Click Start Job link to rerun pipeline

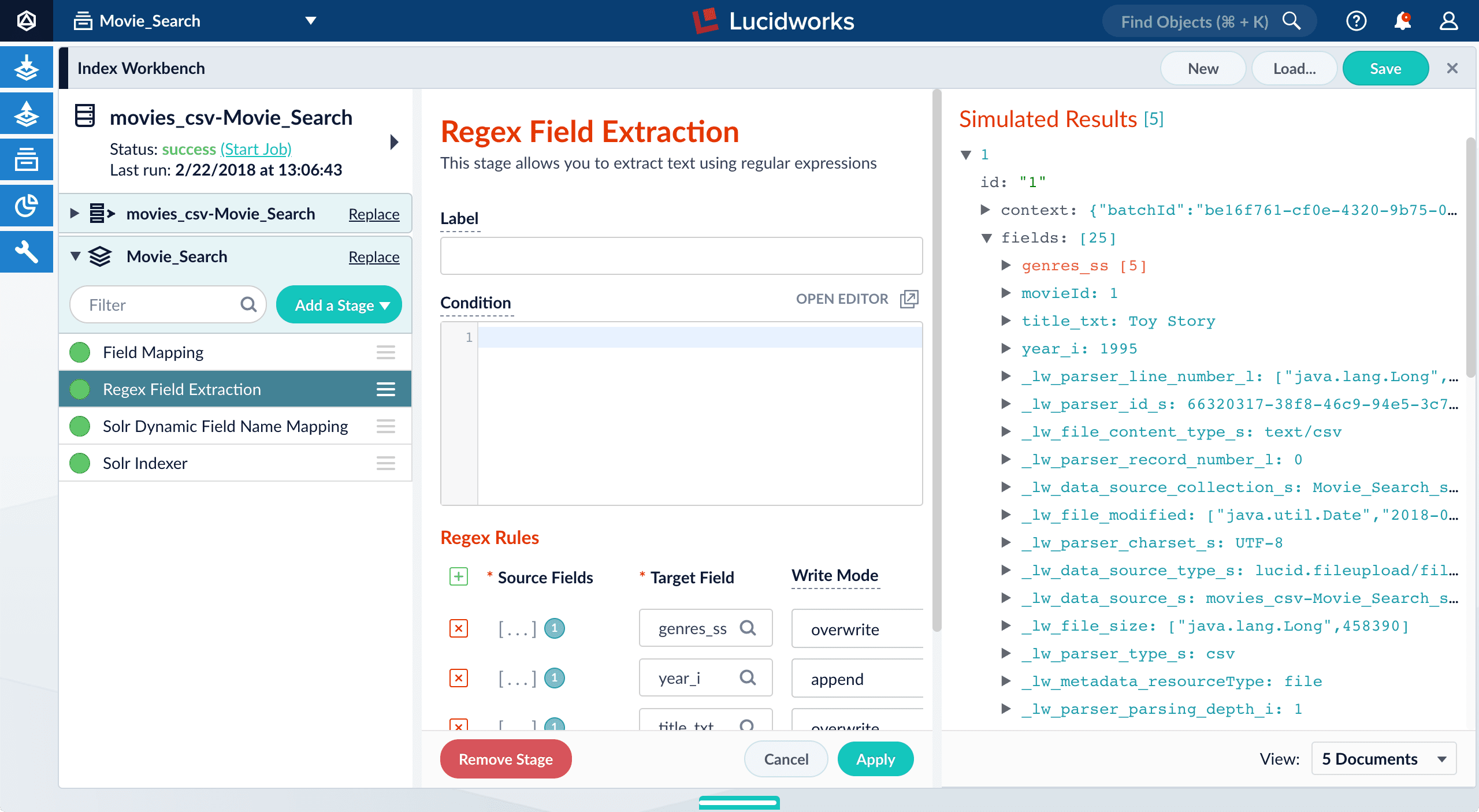pos(255,148)
